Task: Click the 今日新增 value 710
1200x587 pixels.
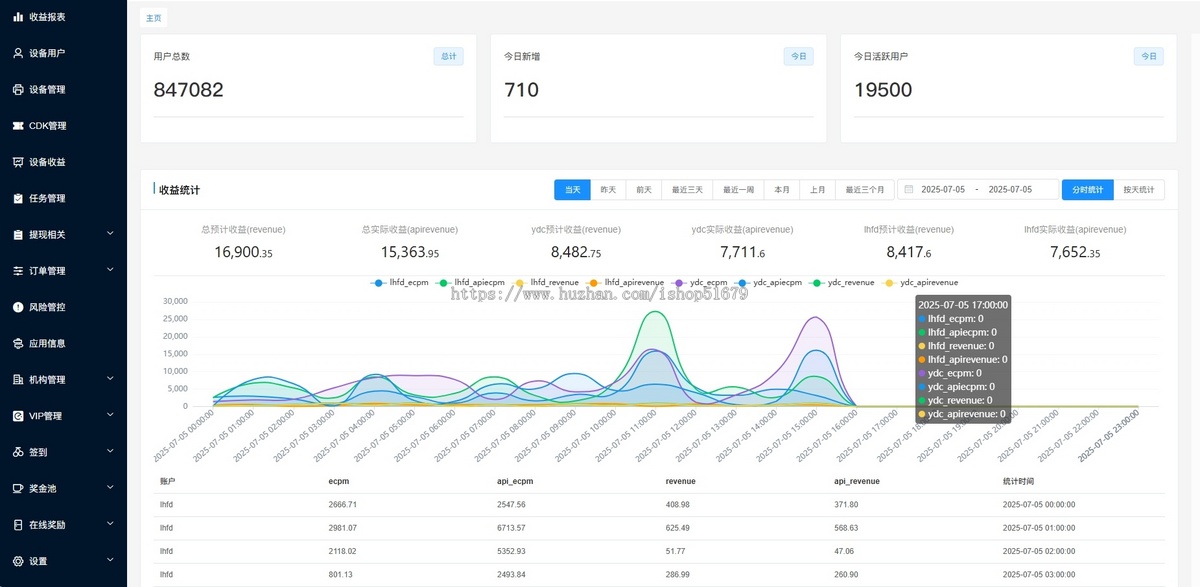Action: tap(522, 90)
